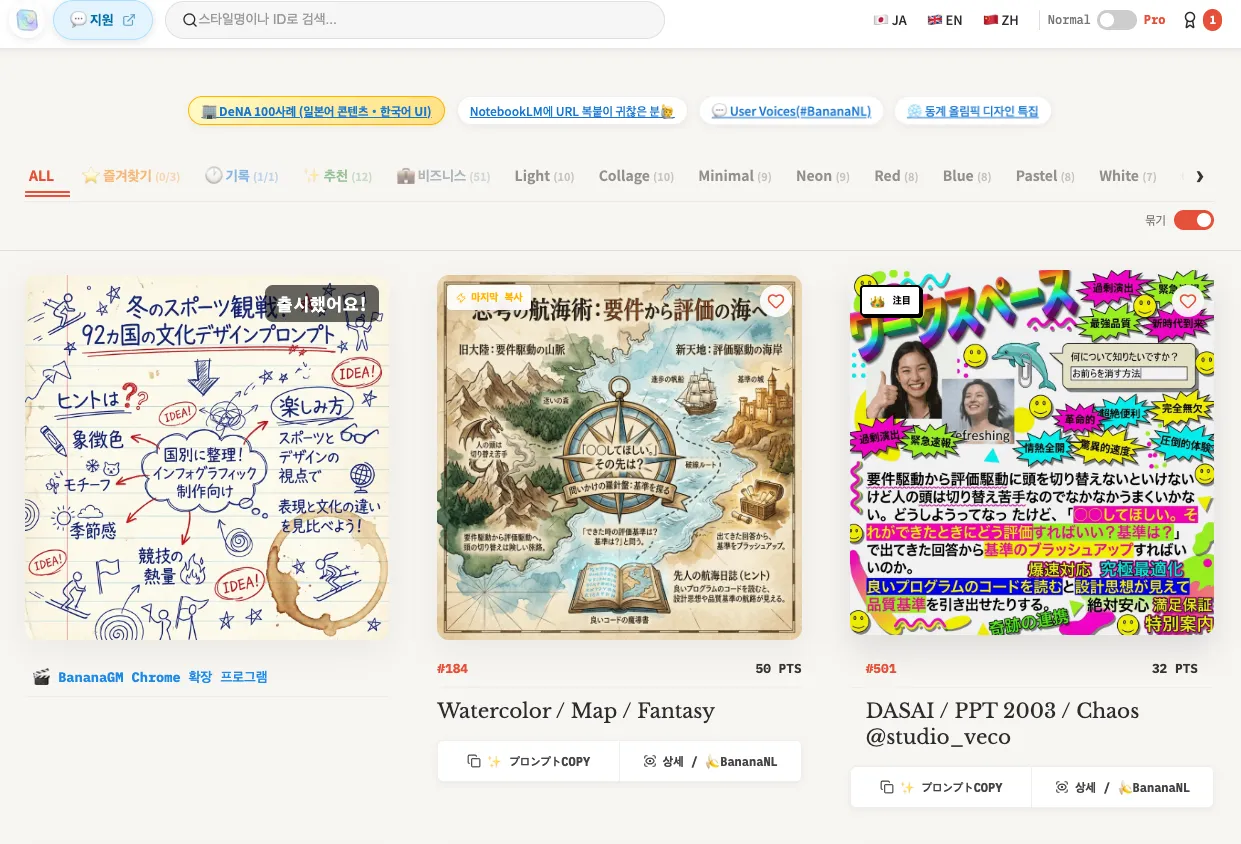The height and width of the screenshot is (844, 1241).
Task: Select the Neon category tab
Action: coord(823,176)
